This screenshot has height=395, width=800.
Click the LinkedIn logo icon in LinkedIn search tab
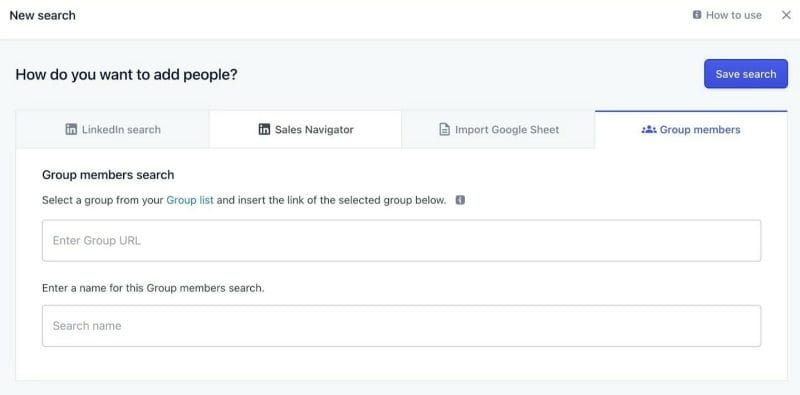[71, 130]
